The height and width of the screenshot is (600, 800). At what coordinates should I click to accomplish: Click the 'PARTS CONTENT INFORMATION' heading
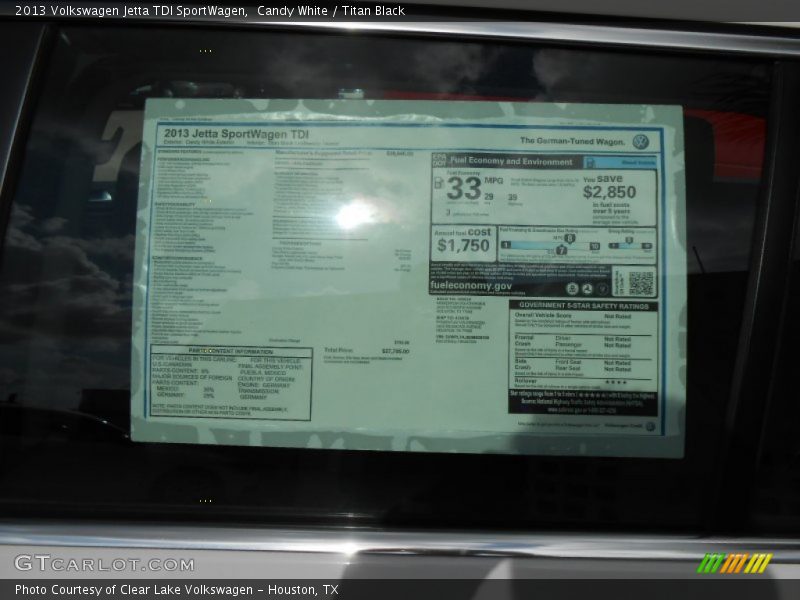(x=231, y=352)
